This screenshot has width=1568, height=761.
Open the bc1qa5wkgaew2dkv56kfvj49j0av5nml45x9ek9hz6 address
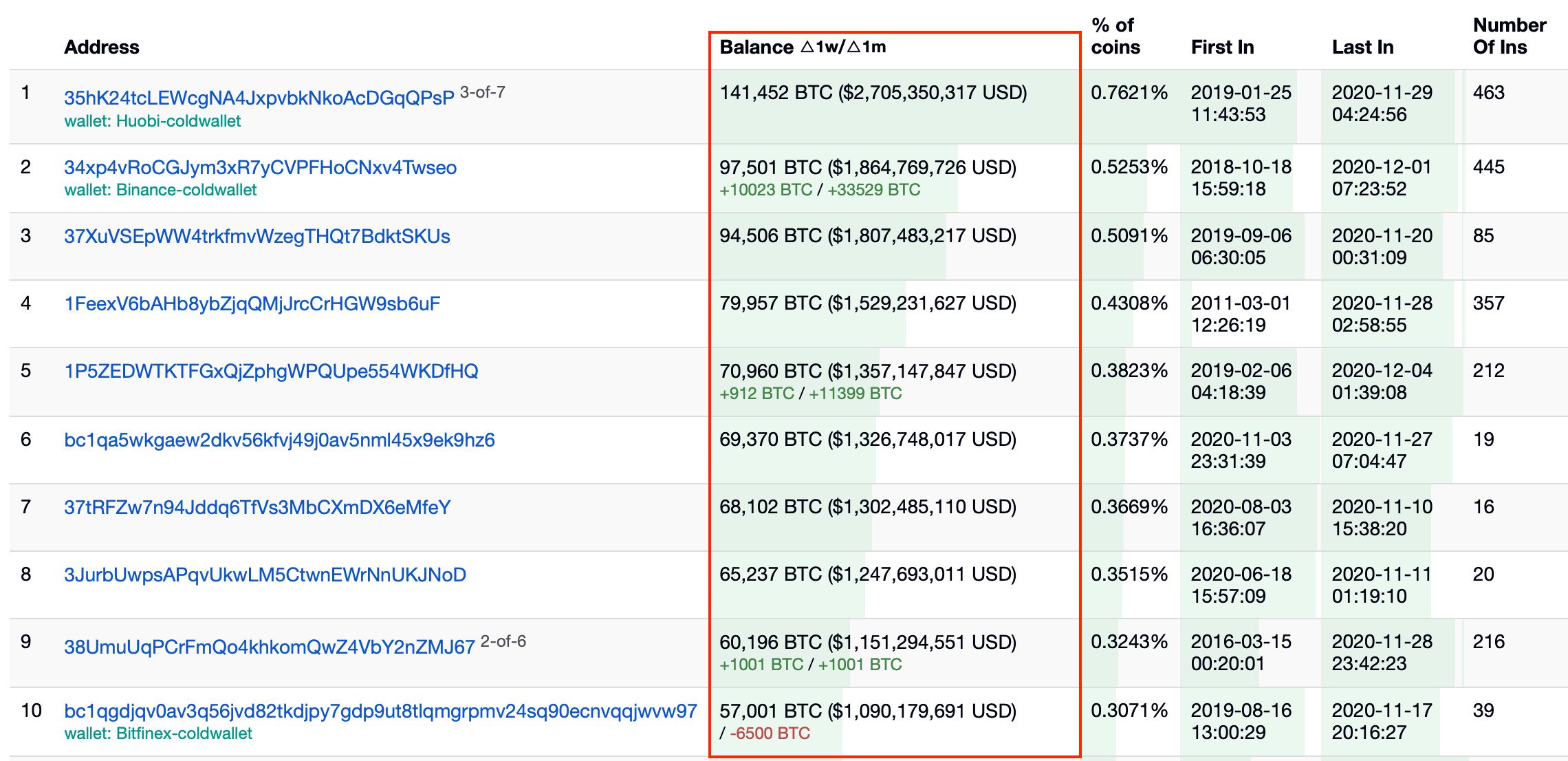pyautogui.click(x=279, y=440)
